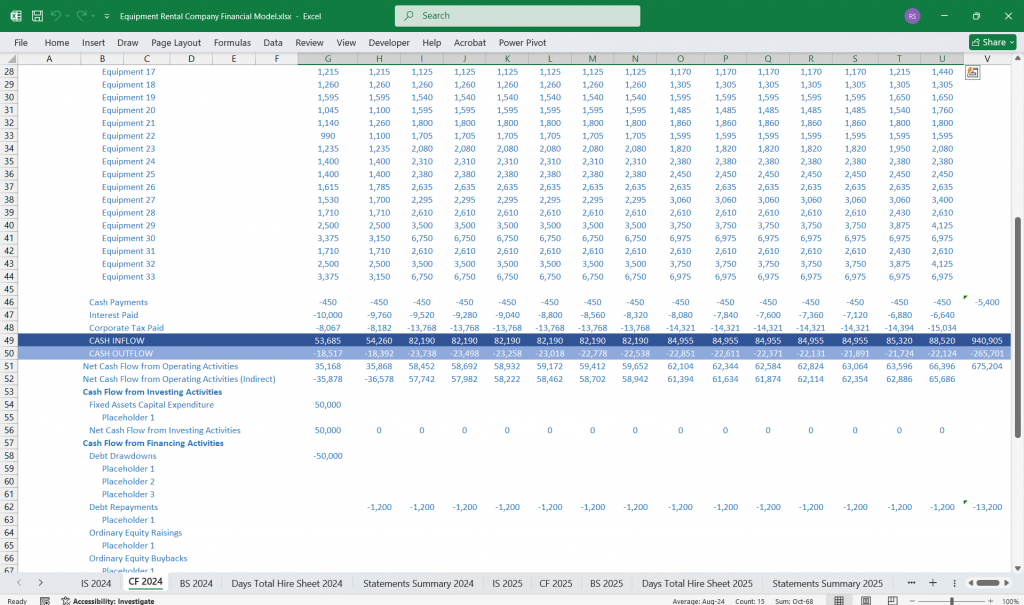Open the Power Pivot ribbon tab

point(522,42)
